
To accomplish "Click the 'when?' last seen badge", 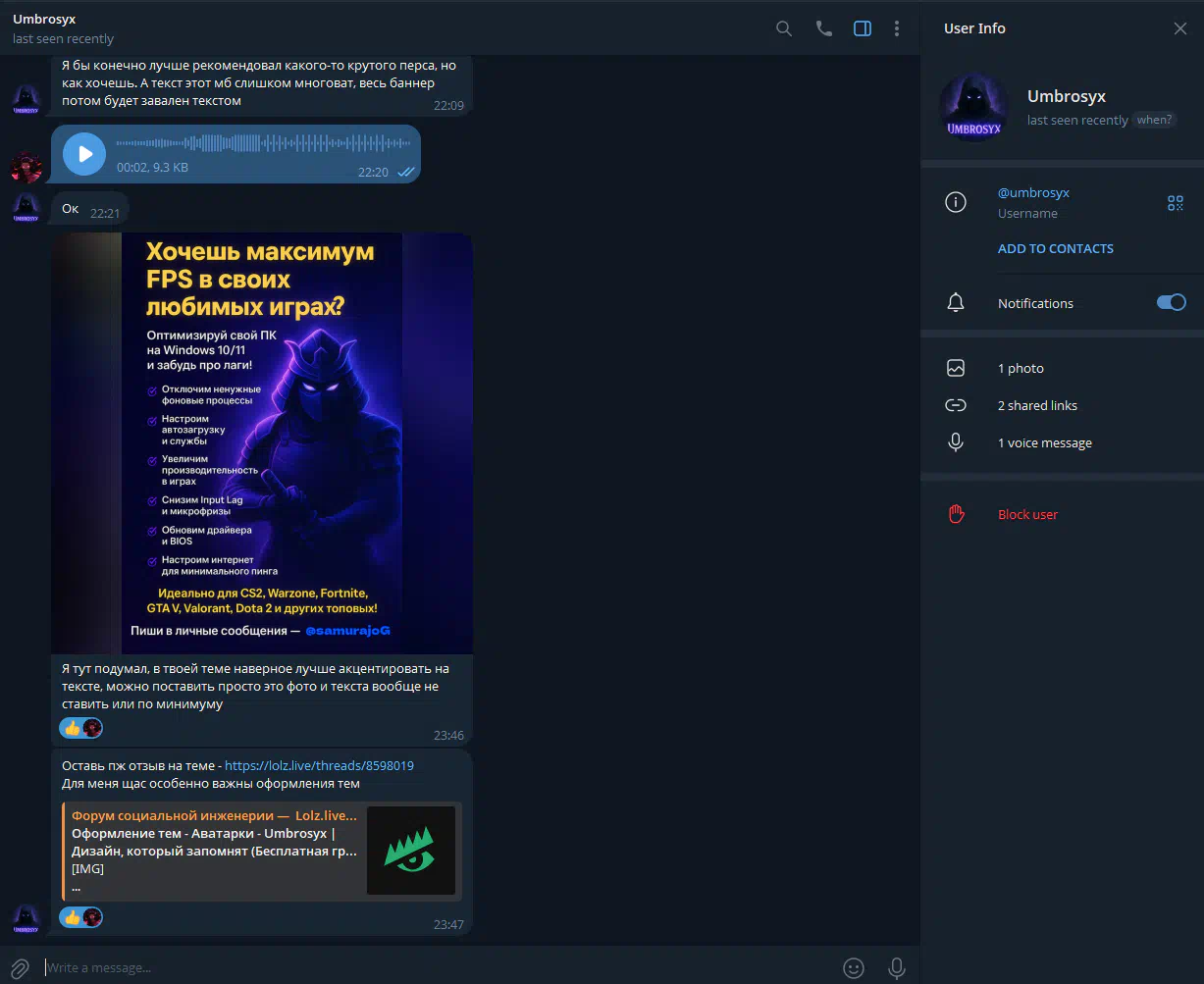I will pyautogui.click(x=1154, y=120).
